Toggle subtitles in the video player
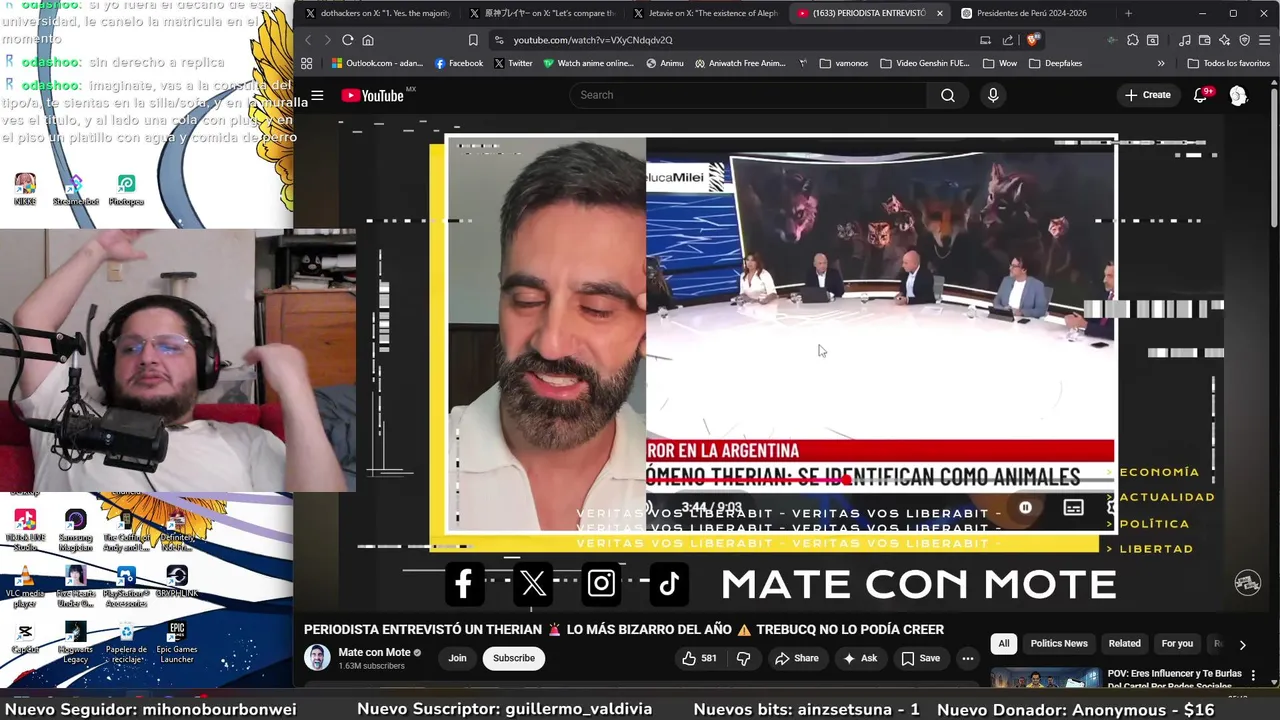The image size is (1280, 720). (x=1073, y=508)
